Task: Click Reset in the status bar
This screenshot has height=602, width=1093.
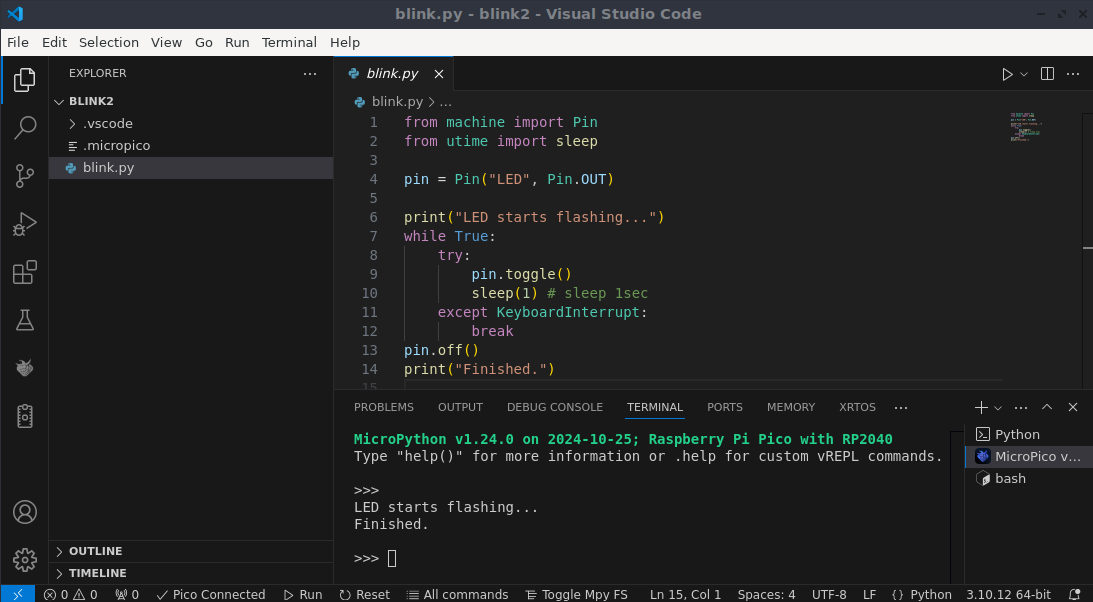Action: click(365, 594)
